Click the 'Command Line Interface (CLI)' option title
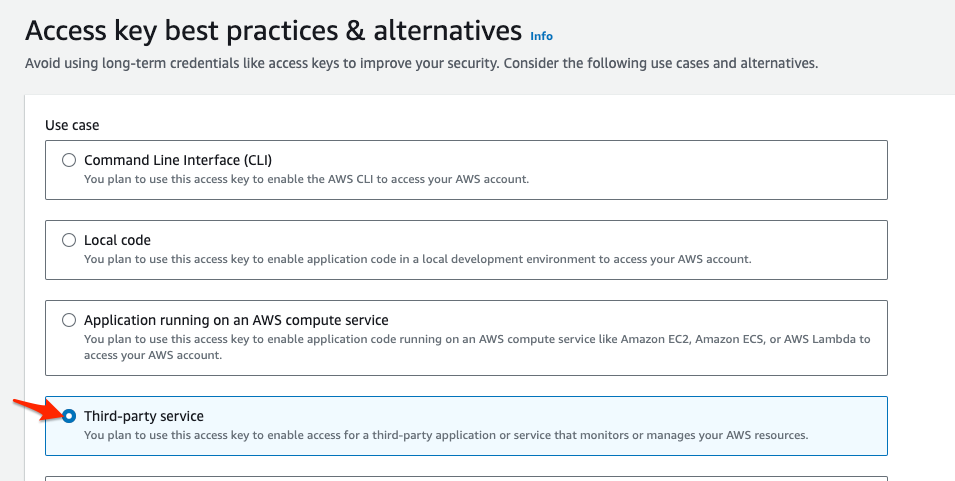This screenshot has height=481, width=955. click(178, 160)
